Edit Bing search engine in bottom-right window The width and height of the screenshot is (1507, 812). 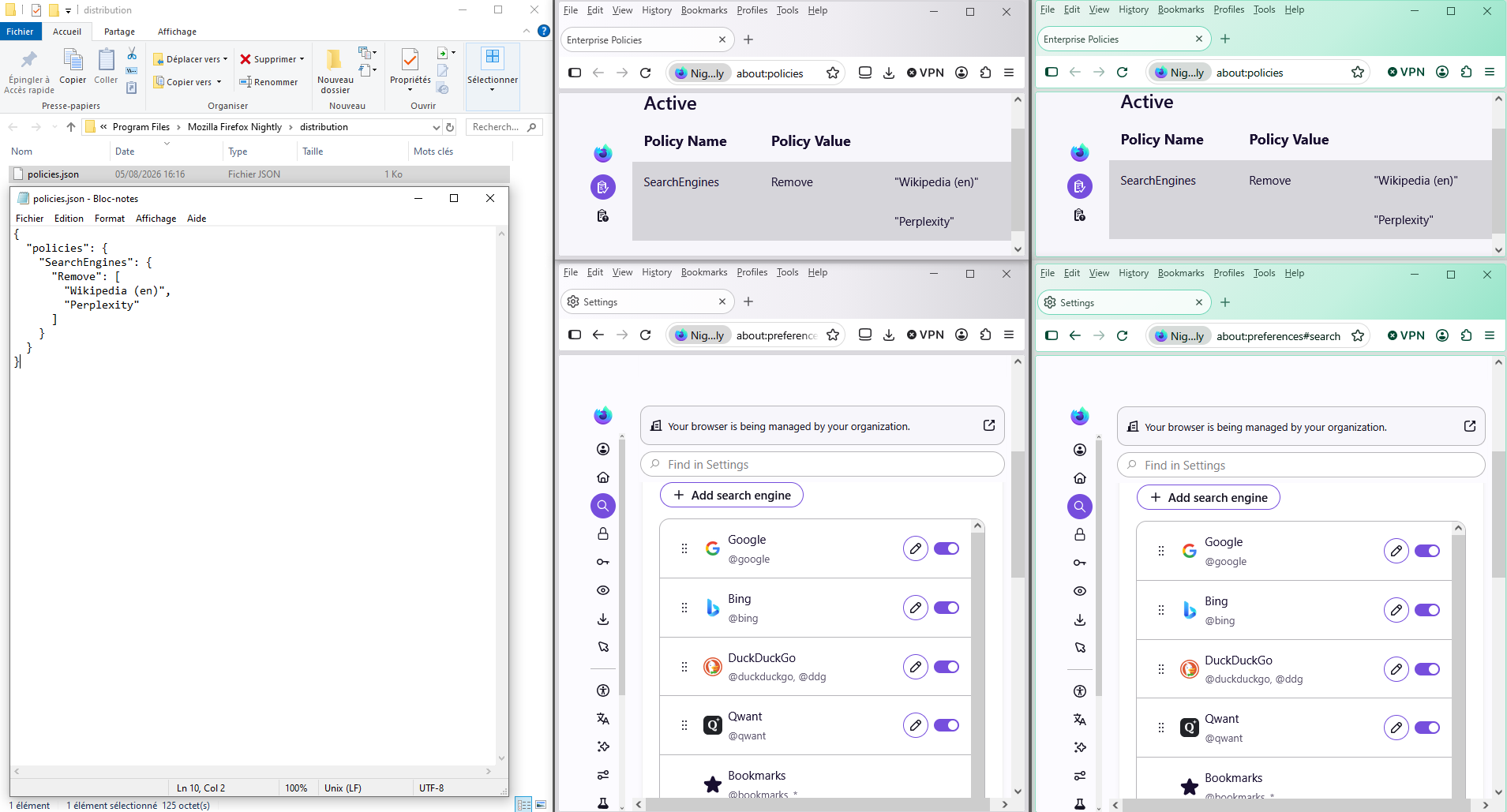[x=1396, y=610]
